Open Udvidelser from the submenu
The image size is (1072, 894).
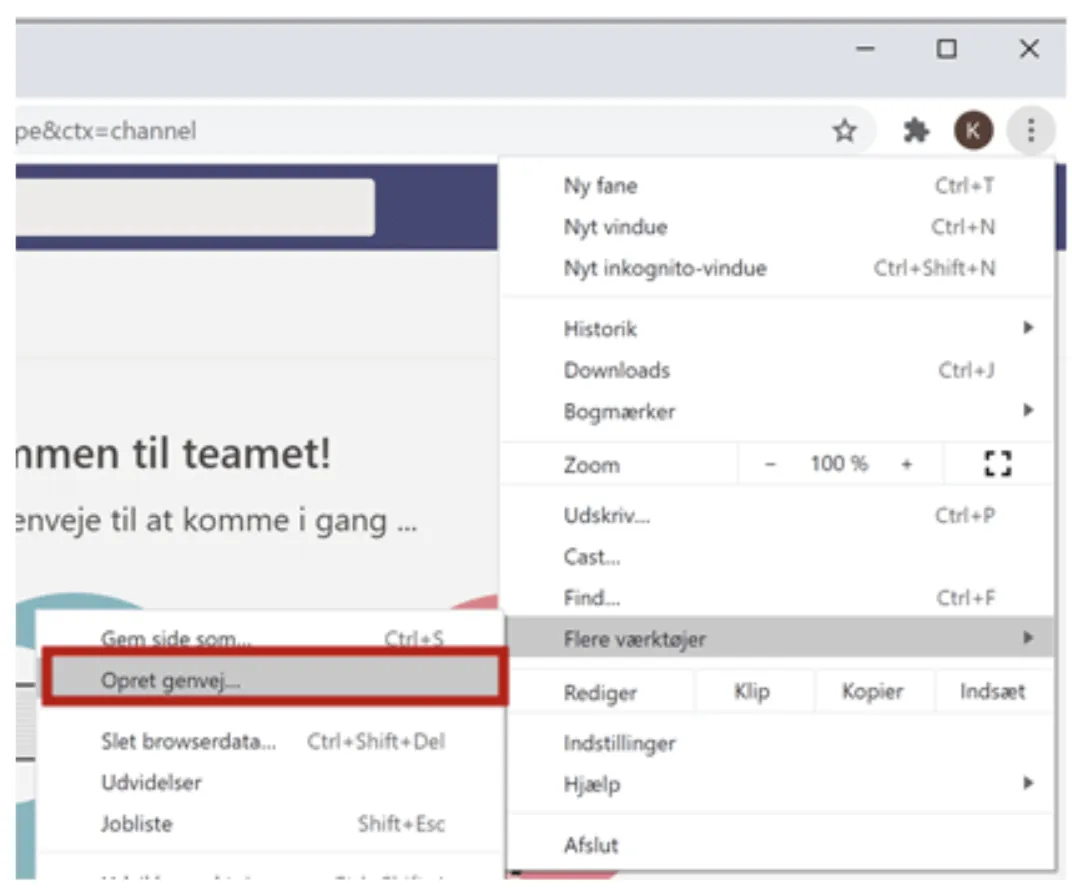[271, 783]
